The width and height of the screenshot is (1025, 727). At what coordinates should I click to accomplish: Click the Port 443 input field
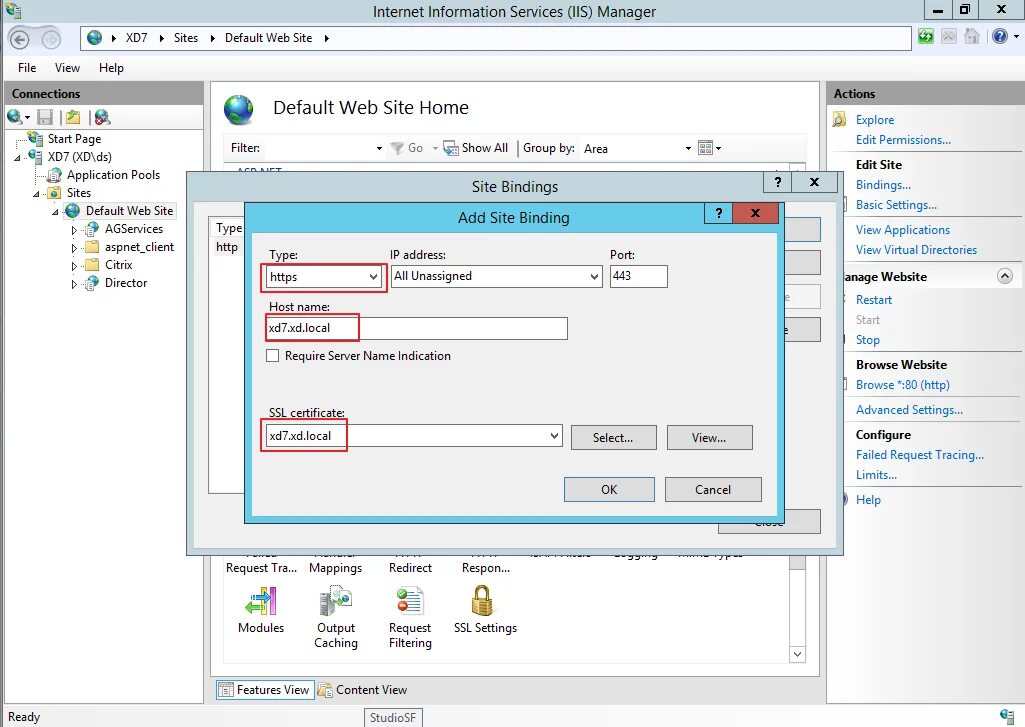pos(639,276)
